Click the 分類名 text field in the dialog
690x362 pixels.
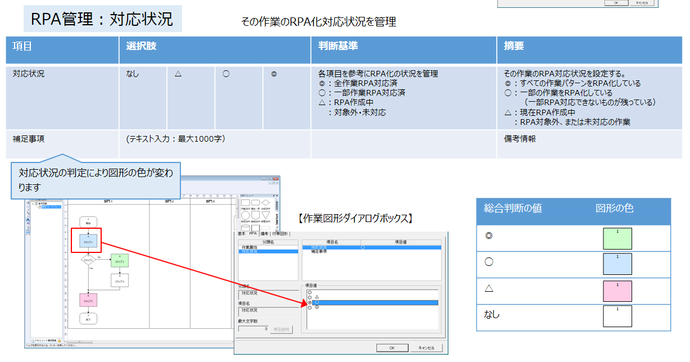268,294
